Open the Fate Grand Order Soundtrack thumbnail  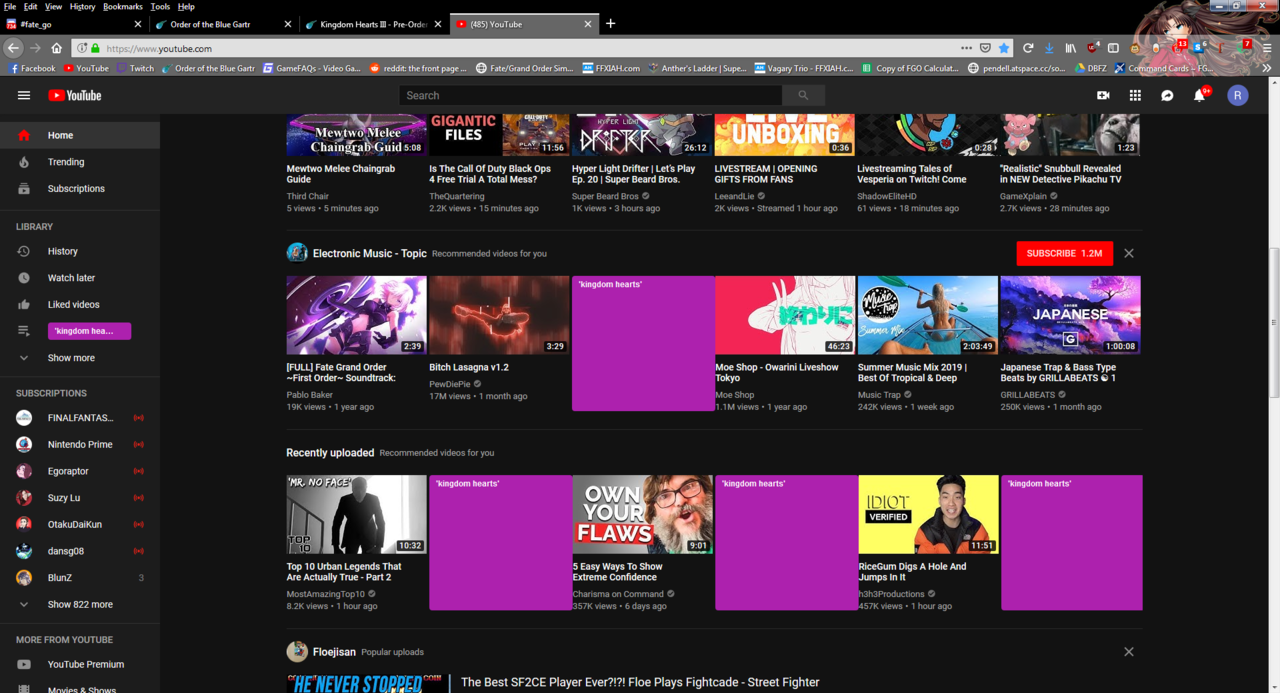click(356, 315)
